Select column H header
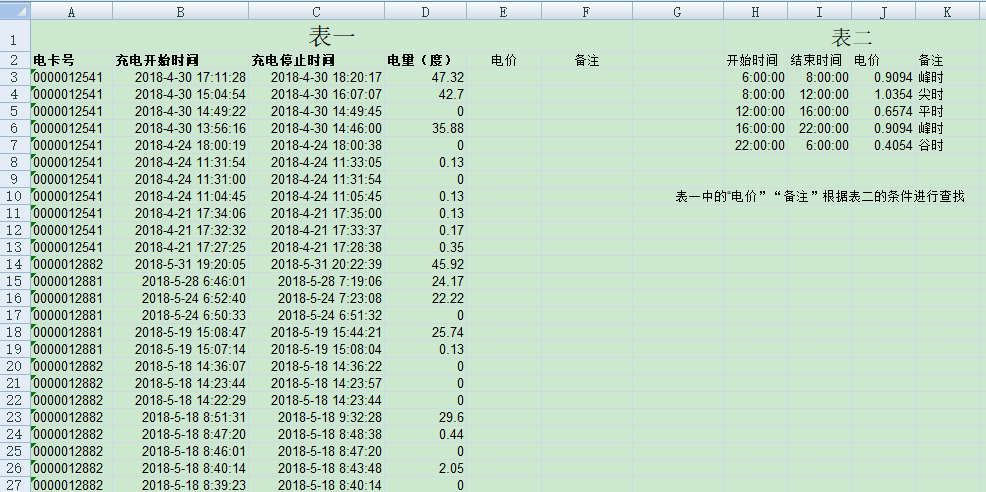The image size is (986, 492). point(755,11)
